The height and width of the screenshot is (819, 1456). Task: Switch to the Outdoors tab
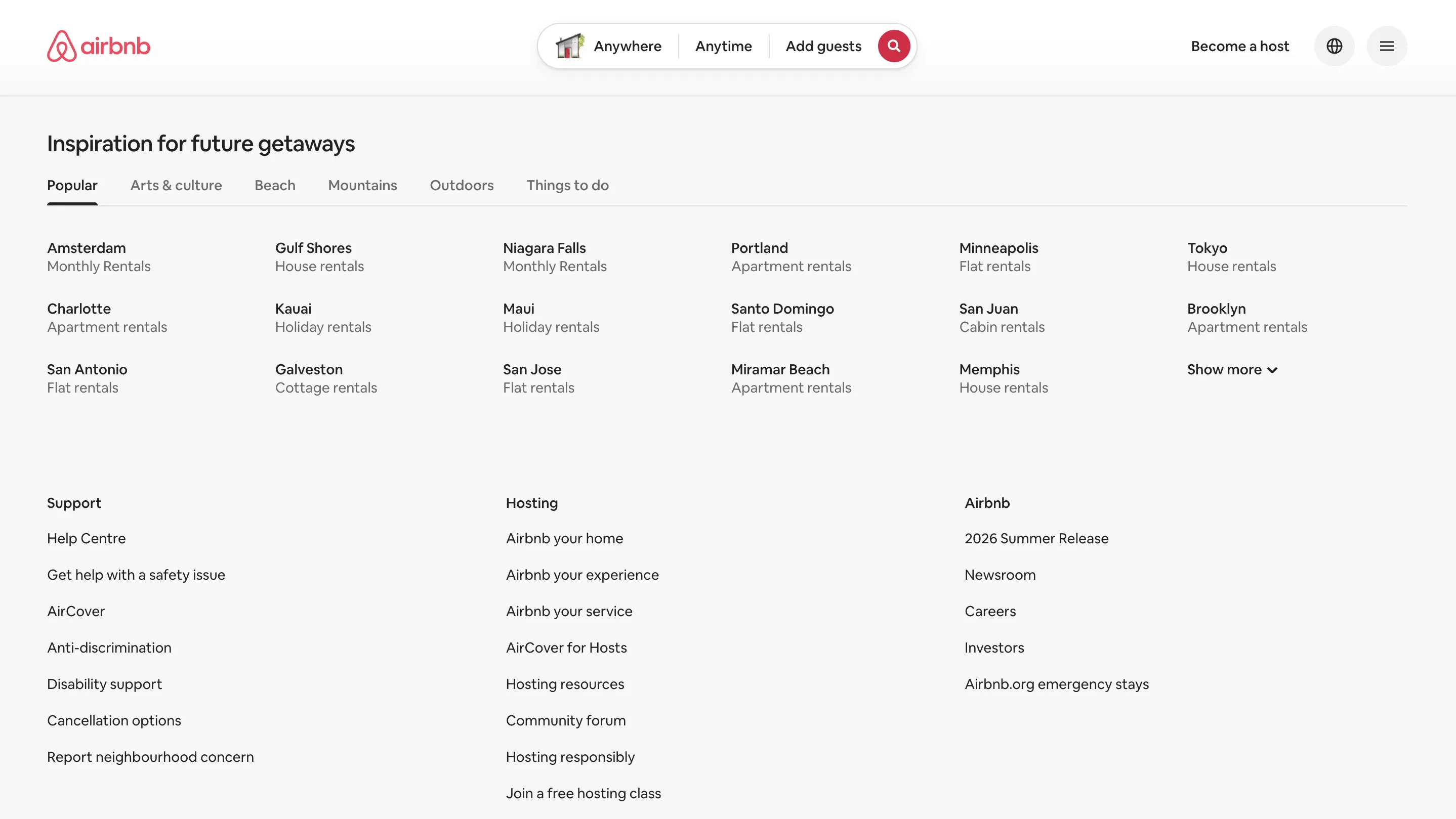click(462, 185)
